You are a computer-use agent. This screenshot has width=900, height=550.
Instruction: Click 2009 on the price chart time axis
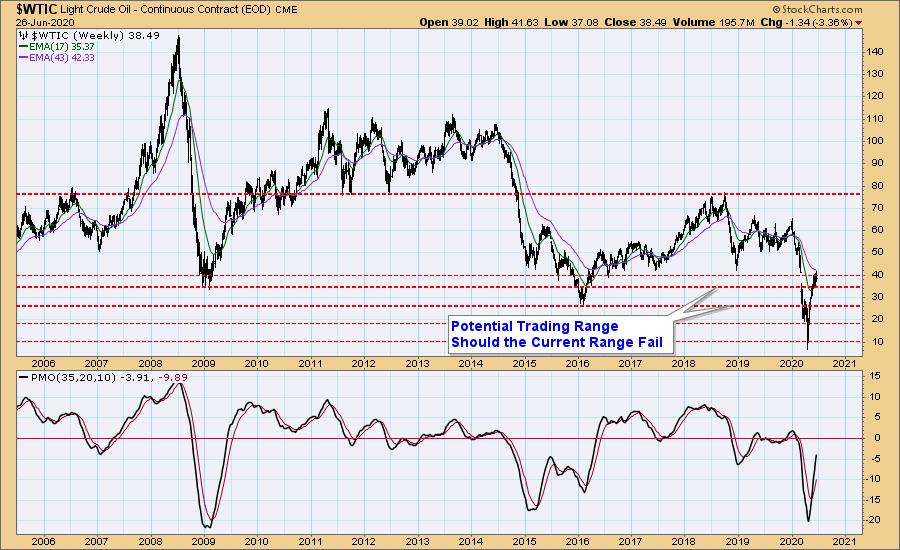203,363
